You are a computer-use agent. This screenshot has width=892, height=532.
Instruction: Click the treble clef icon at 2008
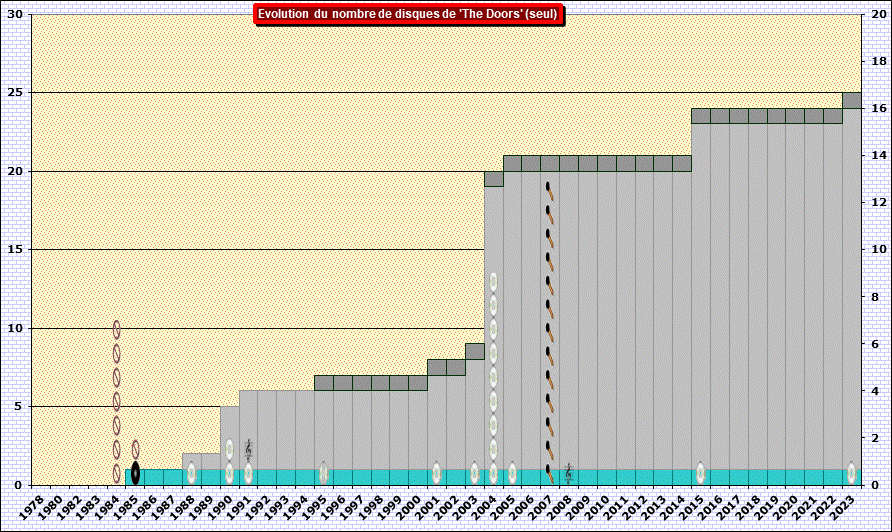point(568,473)
